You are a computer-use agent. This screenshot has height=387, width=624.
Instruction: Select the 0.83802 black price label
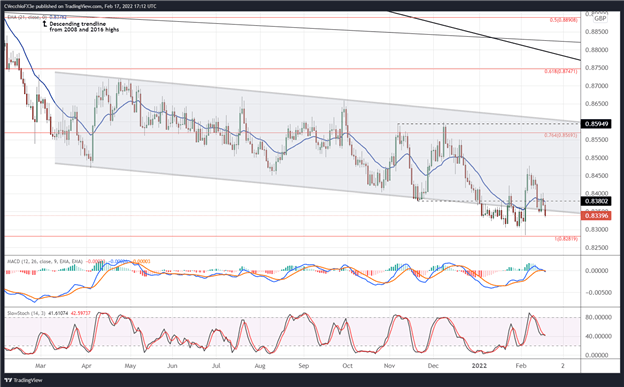596,201
